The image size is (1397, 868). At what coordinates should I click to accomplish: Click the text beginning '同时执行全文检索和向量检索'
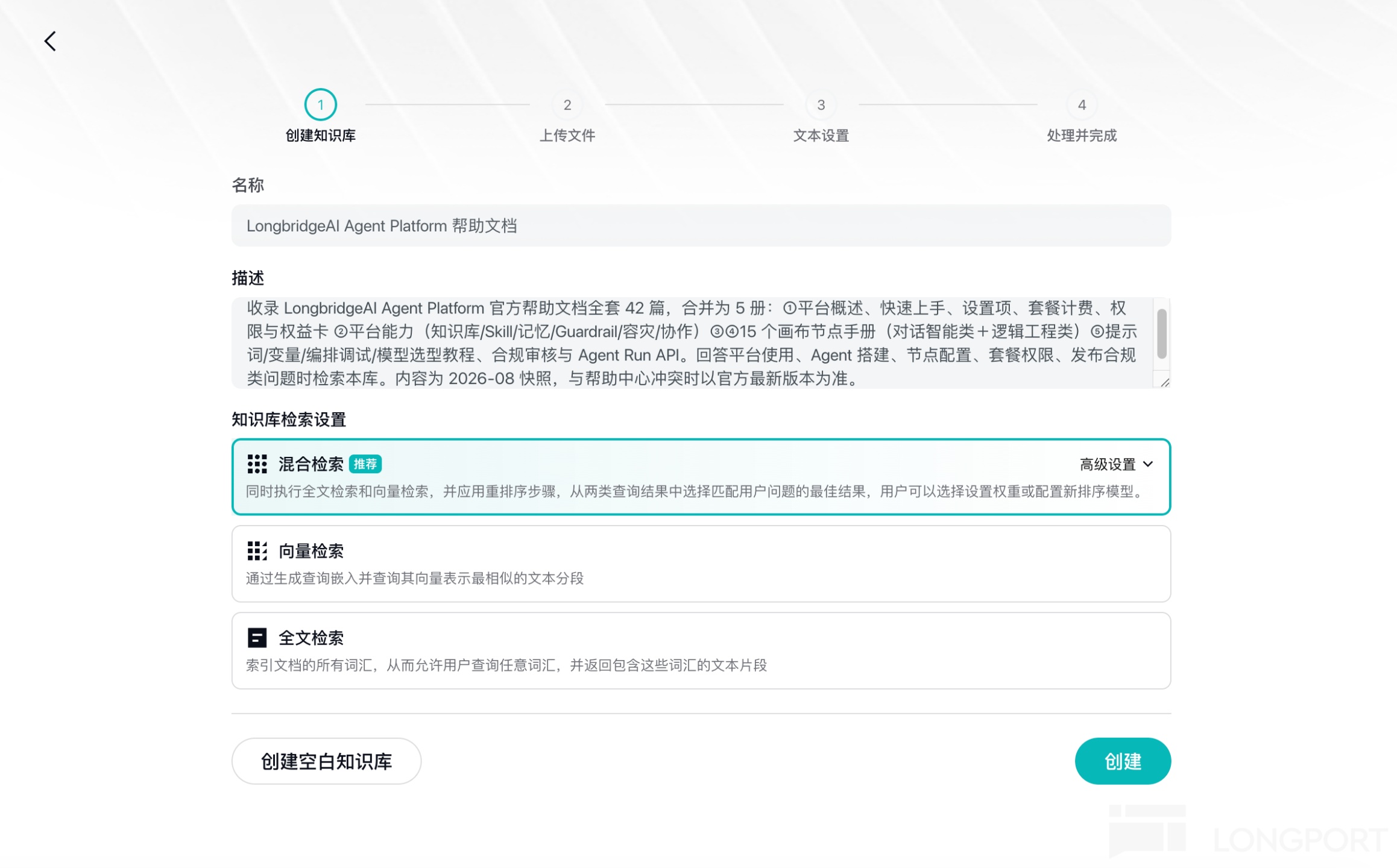coord(696,492)
